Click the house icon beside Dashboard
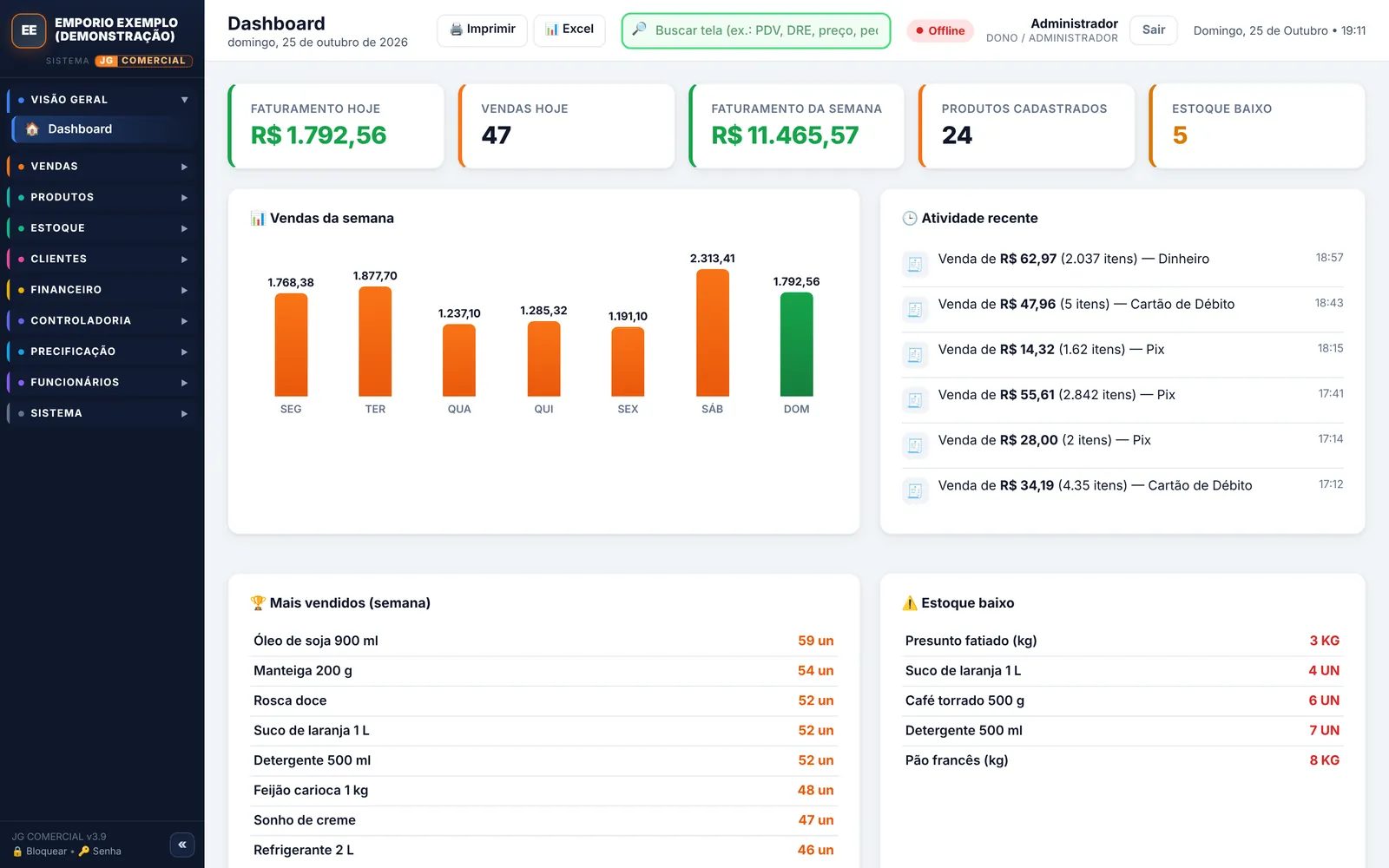The height and width of the screenshot is (868, 1389). 32,129
